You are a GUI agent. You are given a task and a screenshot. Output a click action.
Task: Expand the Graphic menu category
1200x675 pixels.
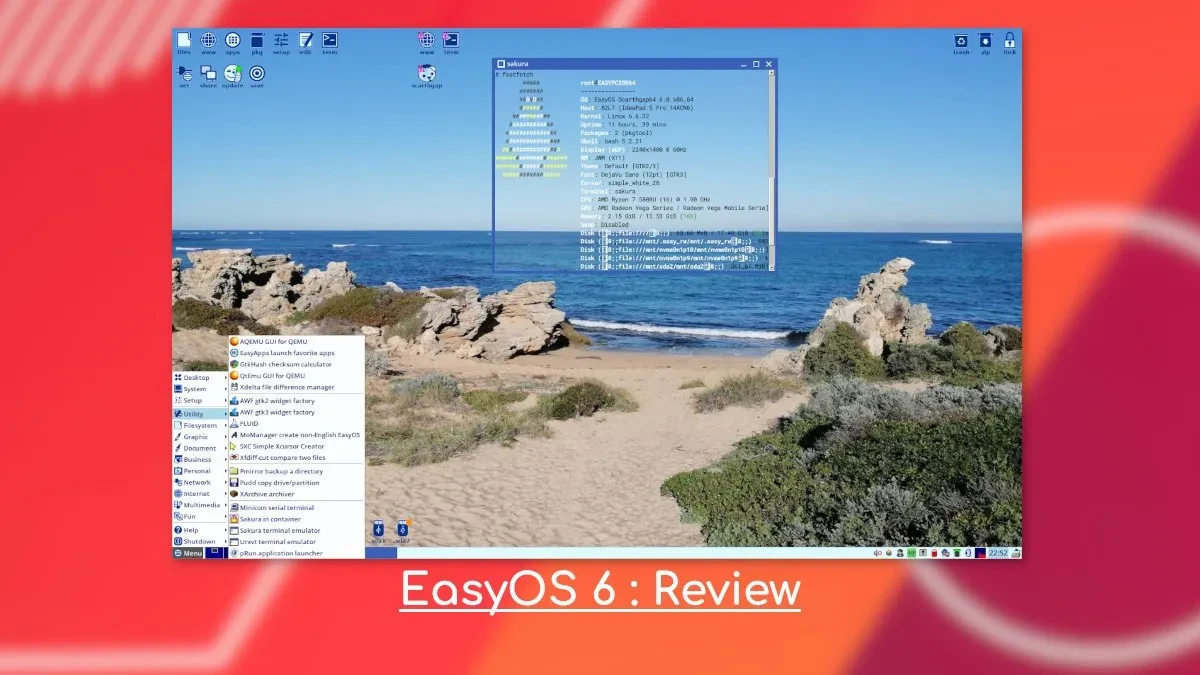tap(200, 436)
